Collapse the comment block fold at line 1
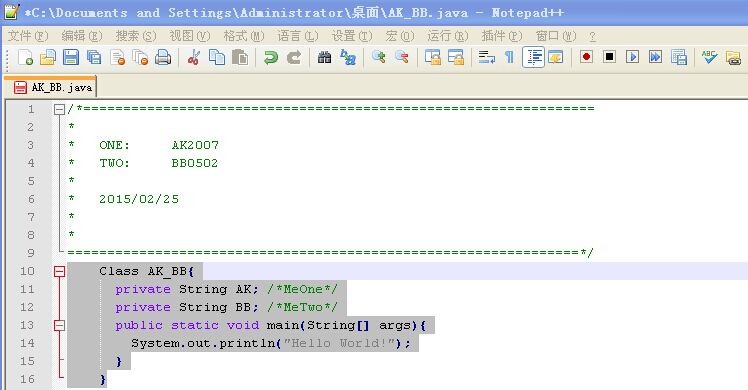Image resolution: width=748 pixels, height=390 pixels. click(x=59, y=110)
